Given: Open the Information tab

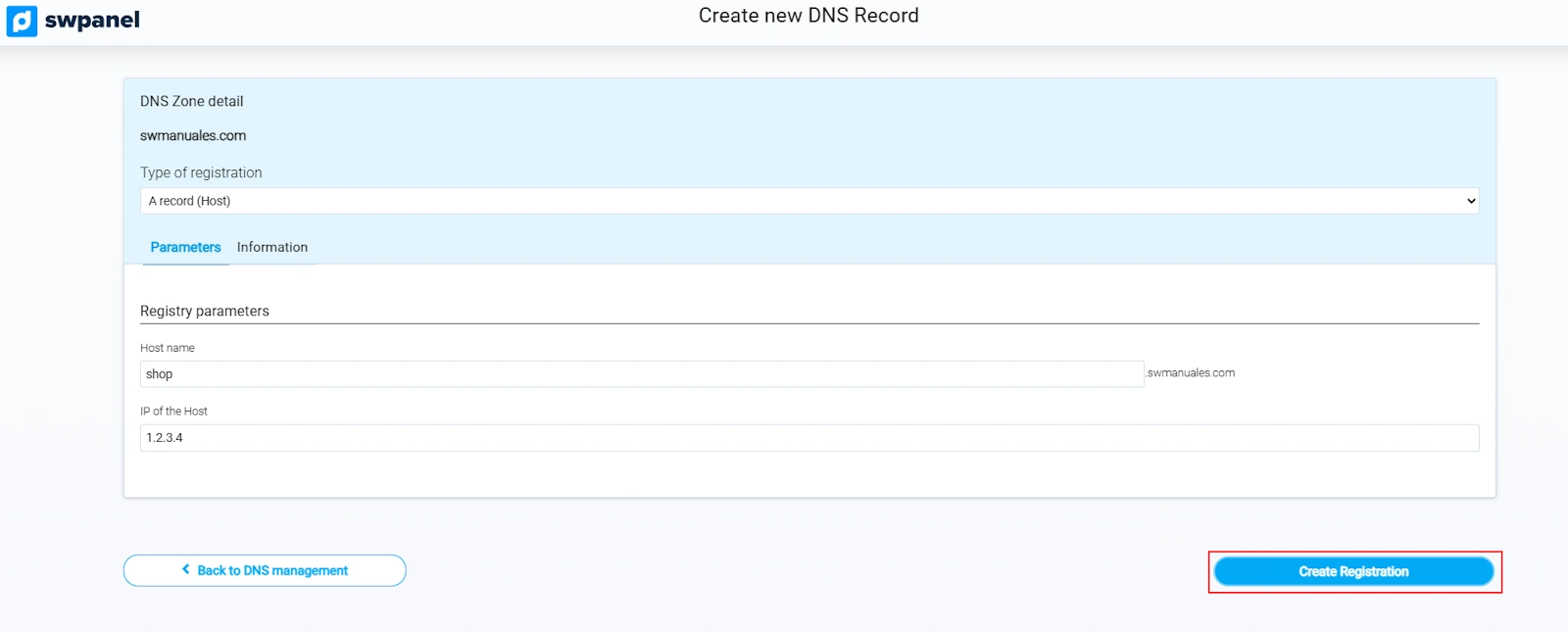Looking at the screenshot, I should click(271, 247).
